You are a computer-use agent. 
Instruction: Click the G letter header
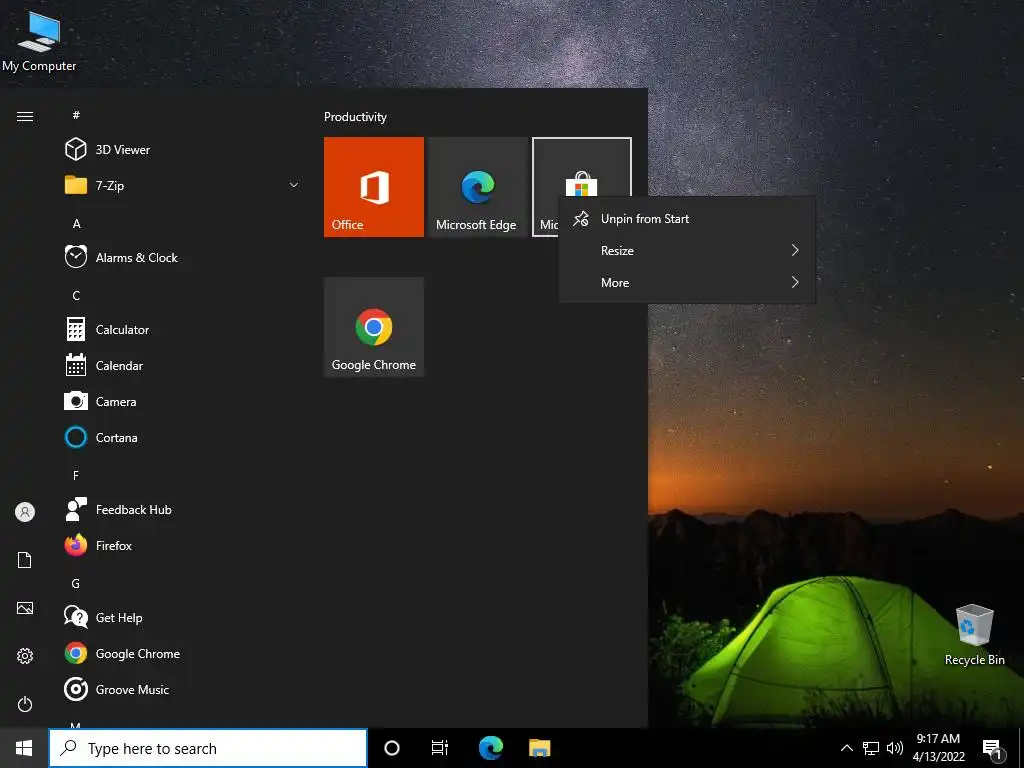click(x=76, y=583)
